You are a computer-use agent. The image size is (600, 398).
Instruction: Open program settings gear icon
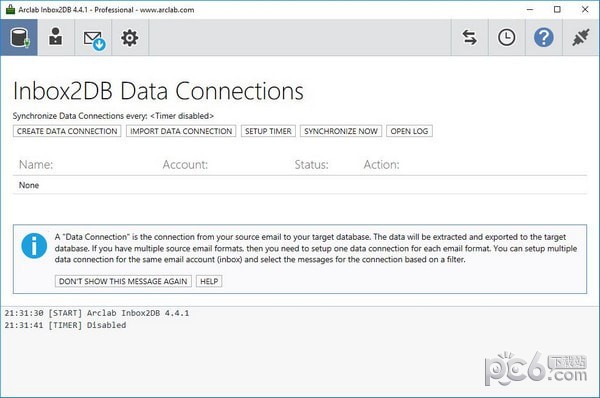point(130,38)
